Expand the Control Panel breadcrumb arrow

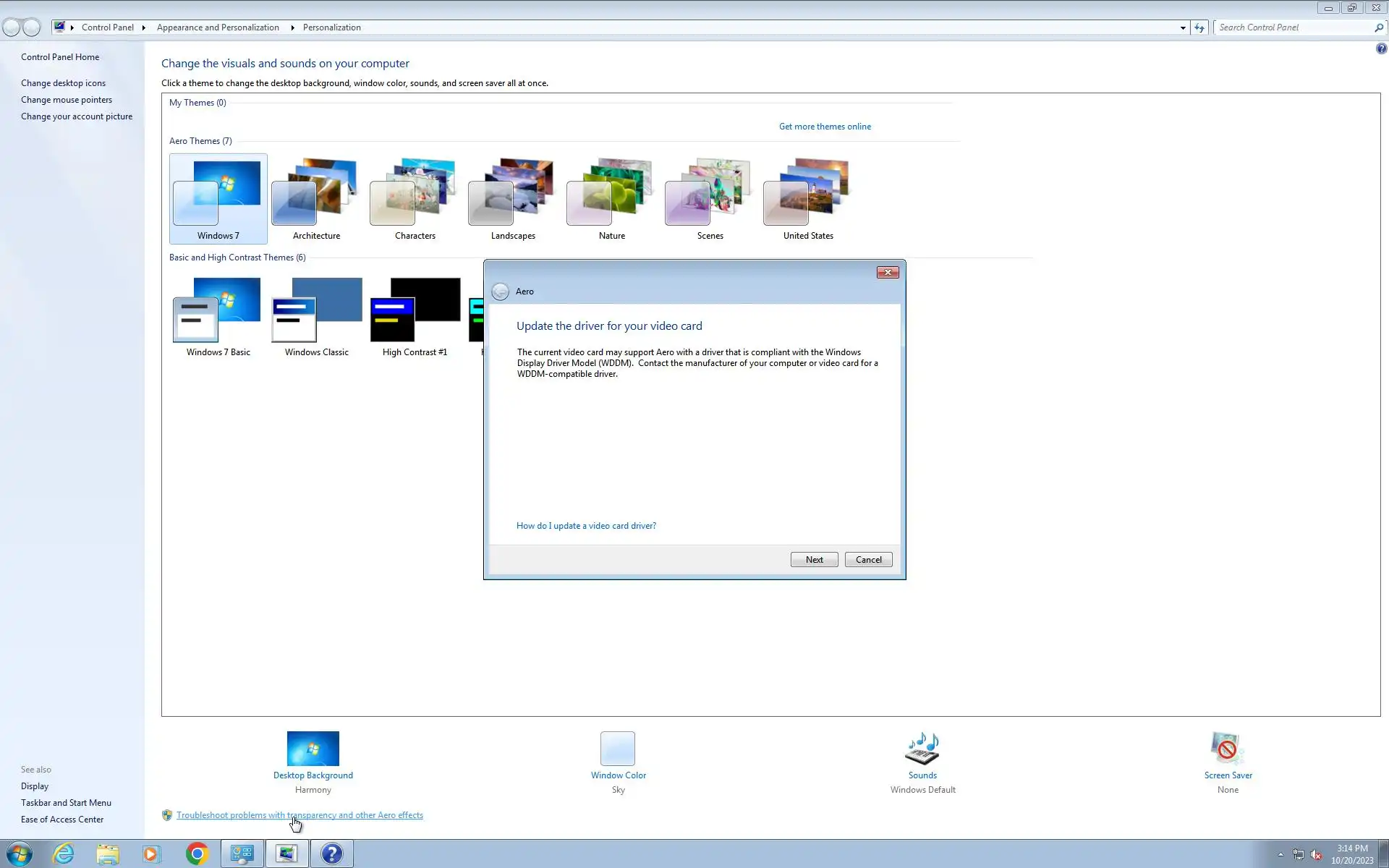pos(143,27)
